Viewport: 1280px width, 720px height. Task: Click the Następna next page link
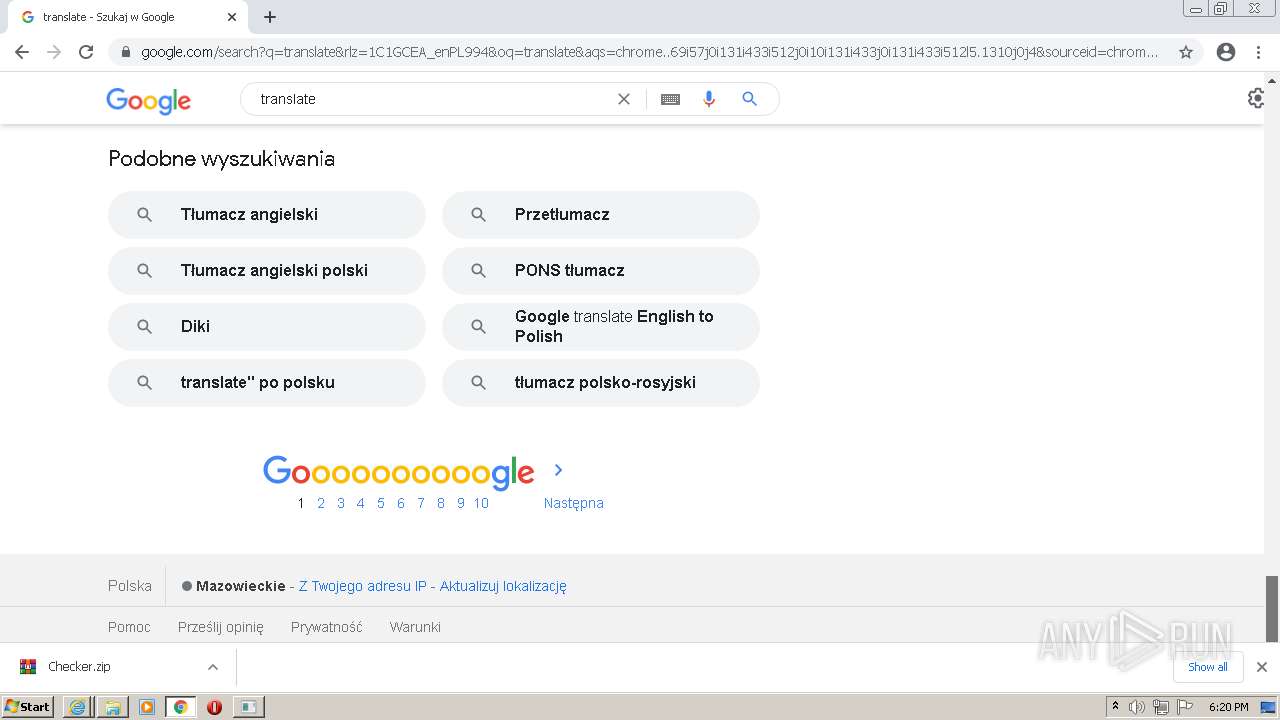(574, 503)
